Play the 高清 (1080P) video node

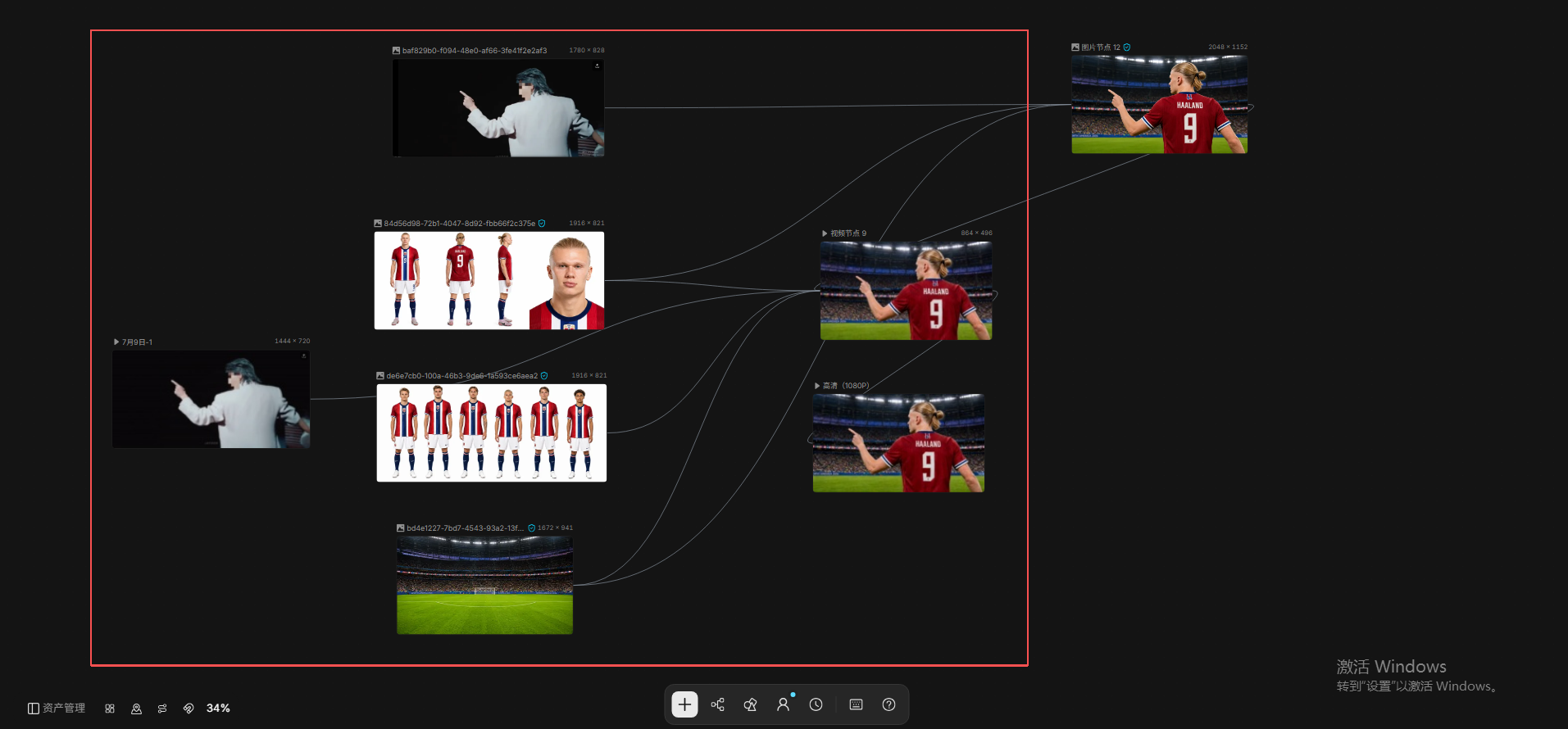(x=898, y=443)
